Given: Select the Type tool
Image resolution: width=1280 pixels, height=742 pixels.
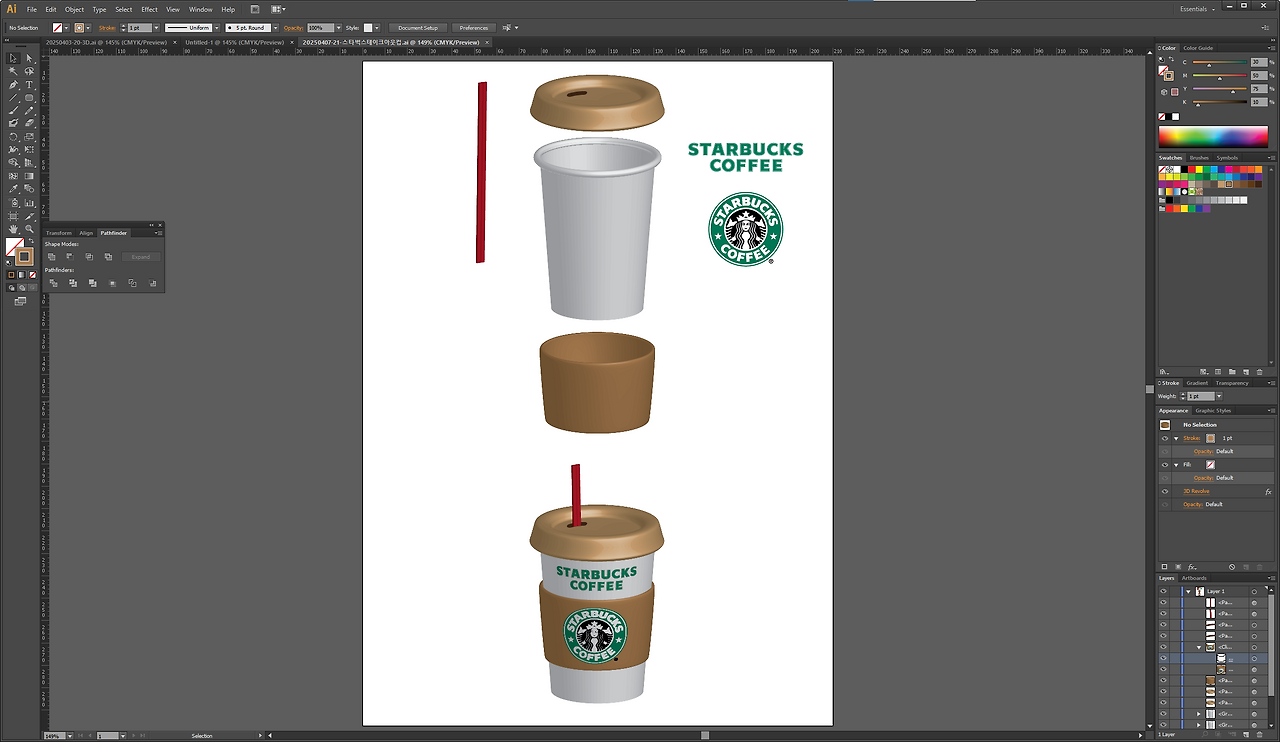Looking at the screenshot, I should click(30, 85).
